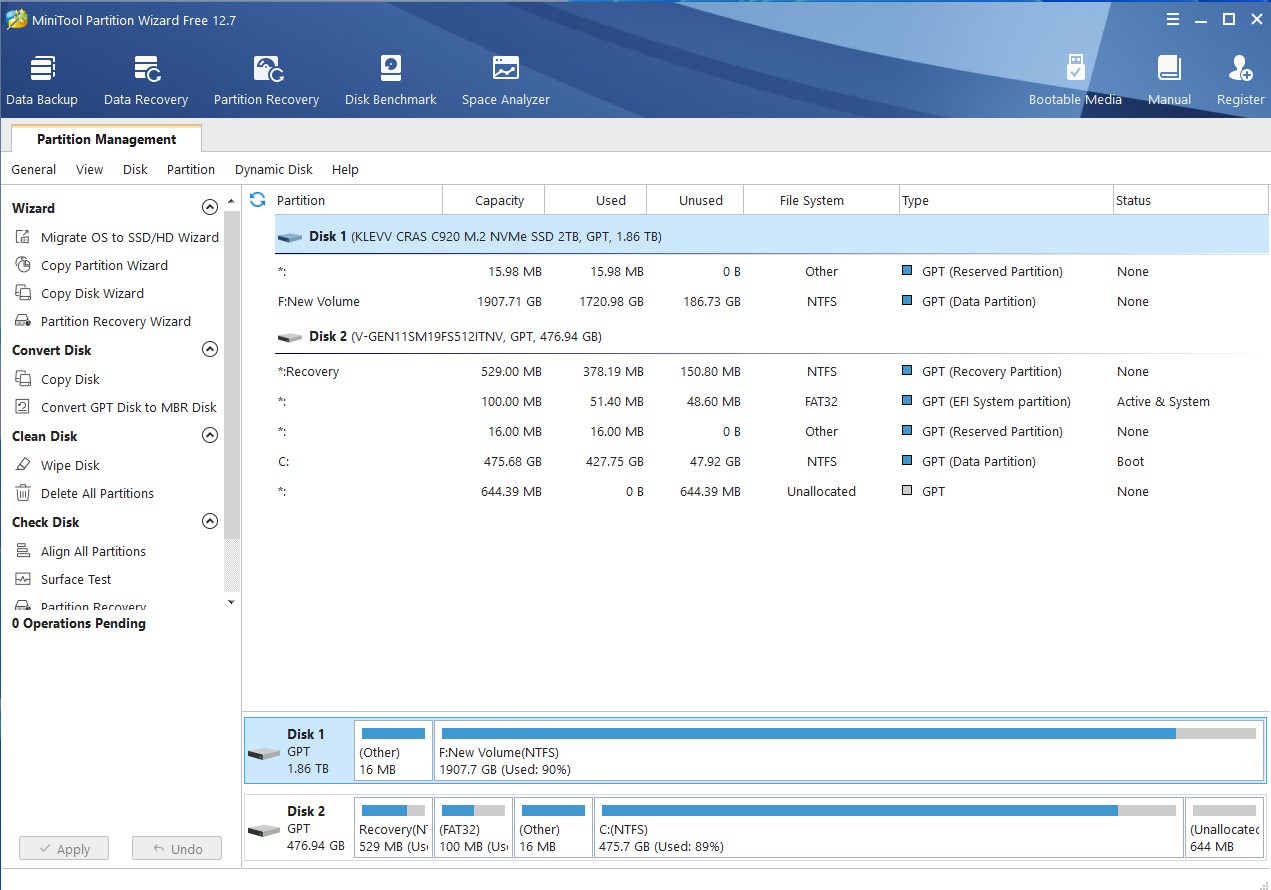The image size is (1271, 890).
Task: Click the sidebar scroll-down arrow
Action: [x=232, y=602]
